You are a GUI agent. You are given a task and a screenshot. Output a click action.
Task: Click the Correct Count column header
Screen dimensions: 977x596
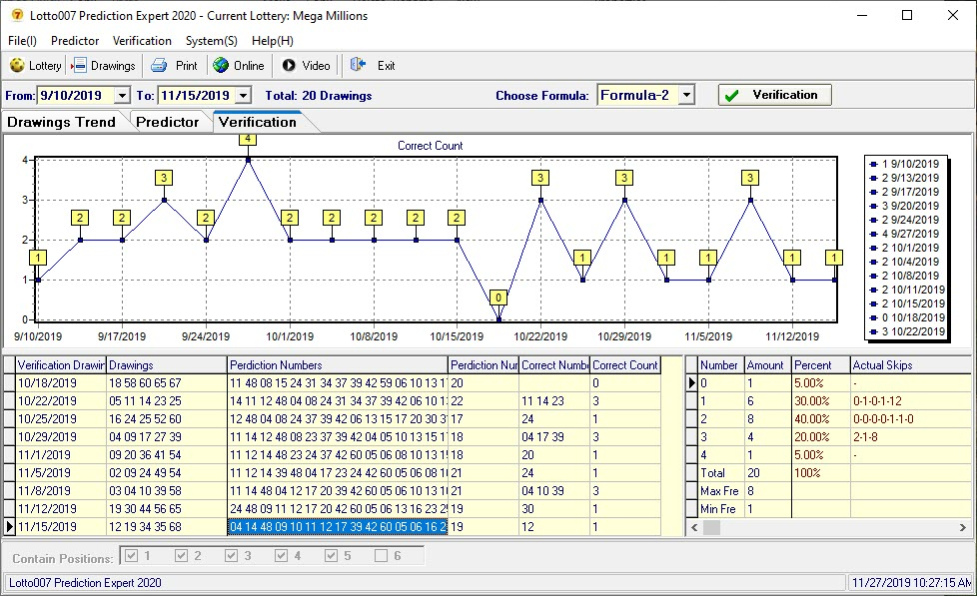(625, 365)
